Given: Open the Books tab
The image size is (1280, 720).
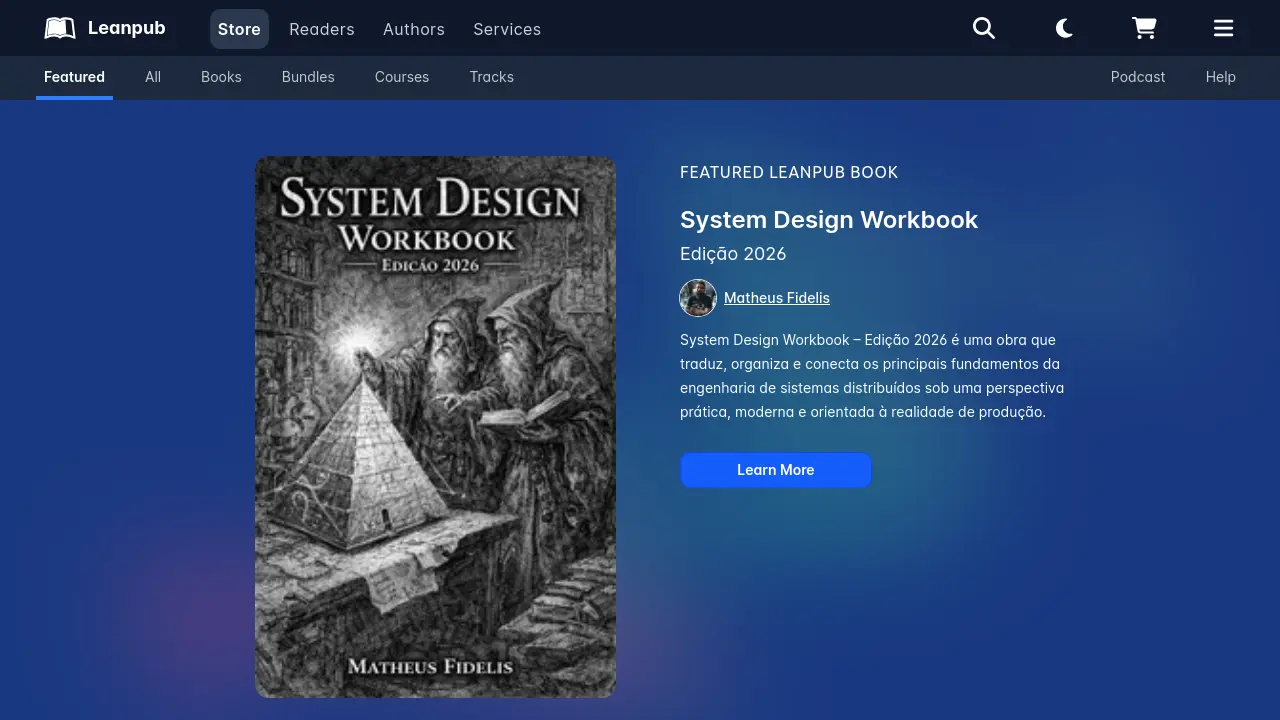Looking at the screenshot, I should (221, 76).
